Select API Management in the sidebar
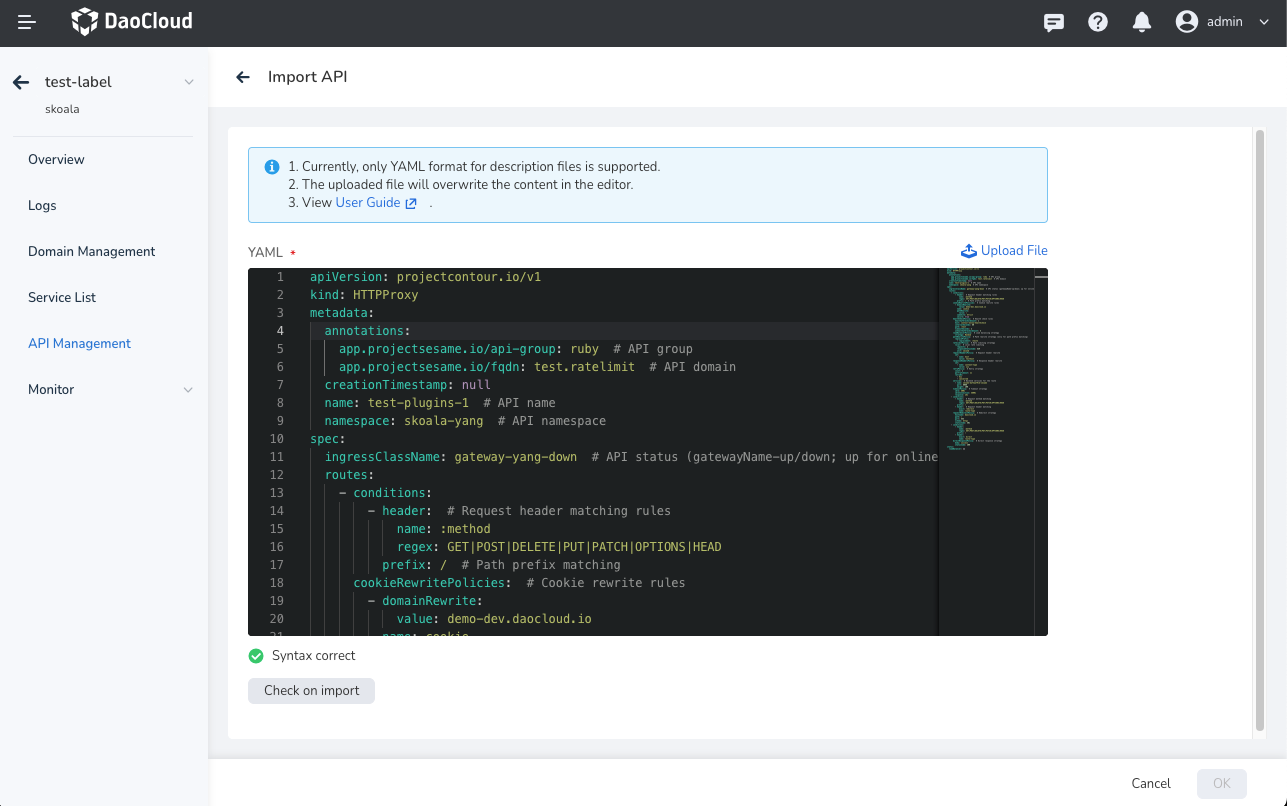This screenshot has width=1287, height=806. 79,343
